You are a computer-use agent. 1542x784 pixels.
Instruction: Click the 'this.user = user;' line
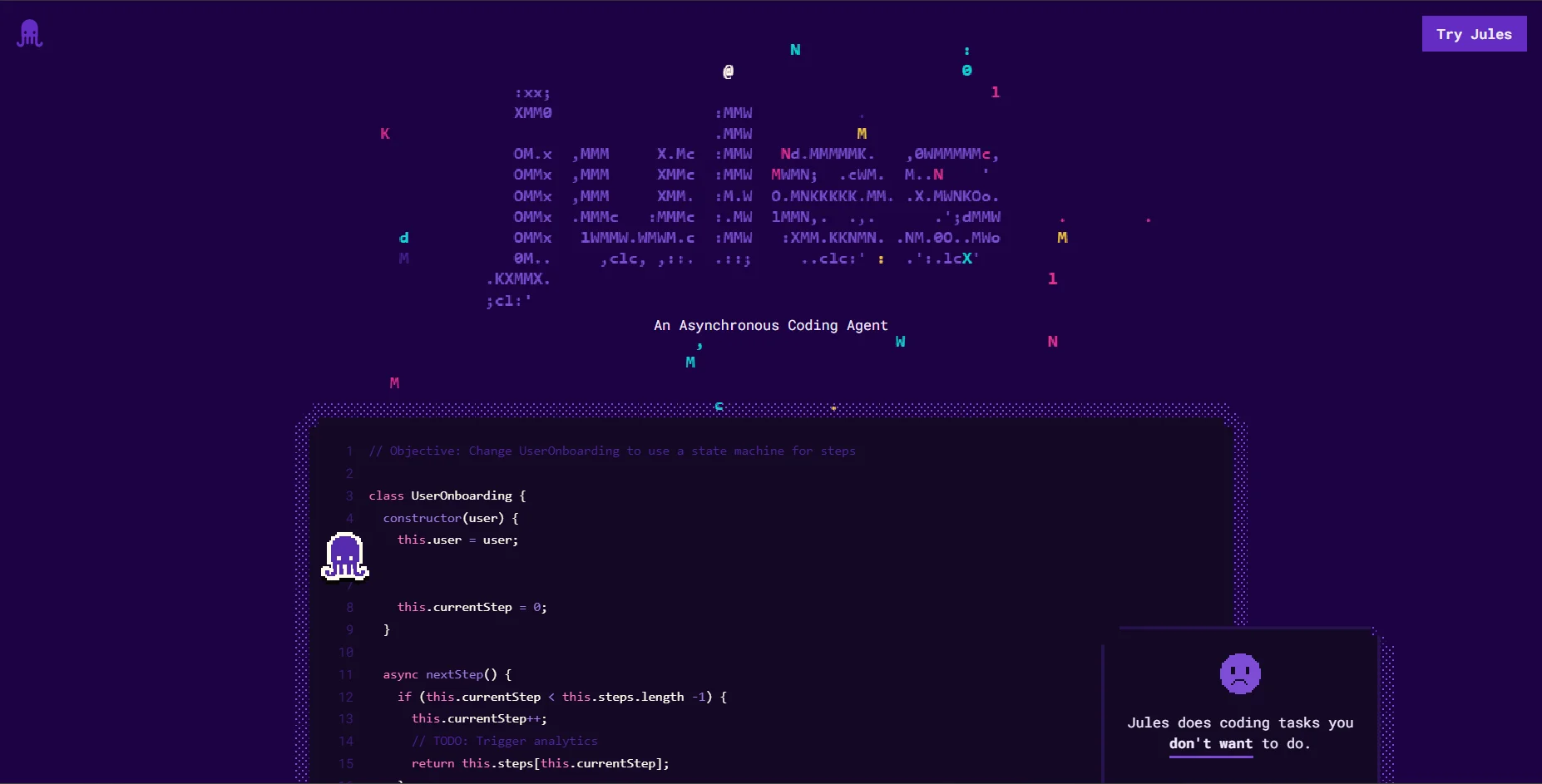(x=457, y=540)
